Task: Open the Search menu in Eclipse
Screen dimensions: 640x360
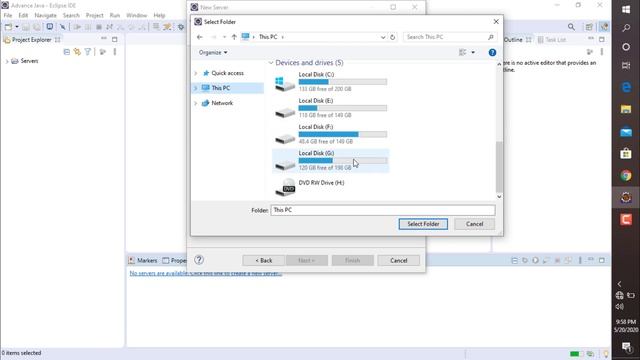Action: tap(71, 15)
